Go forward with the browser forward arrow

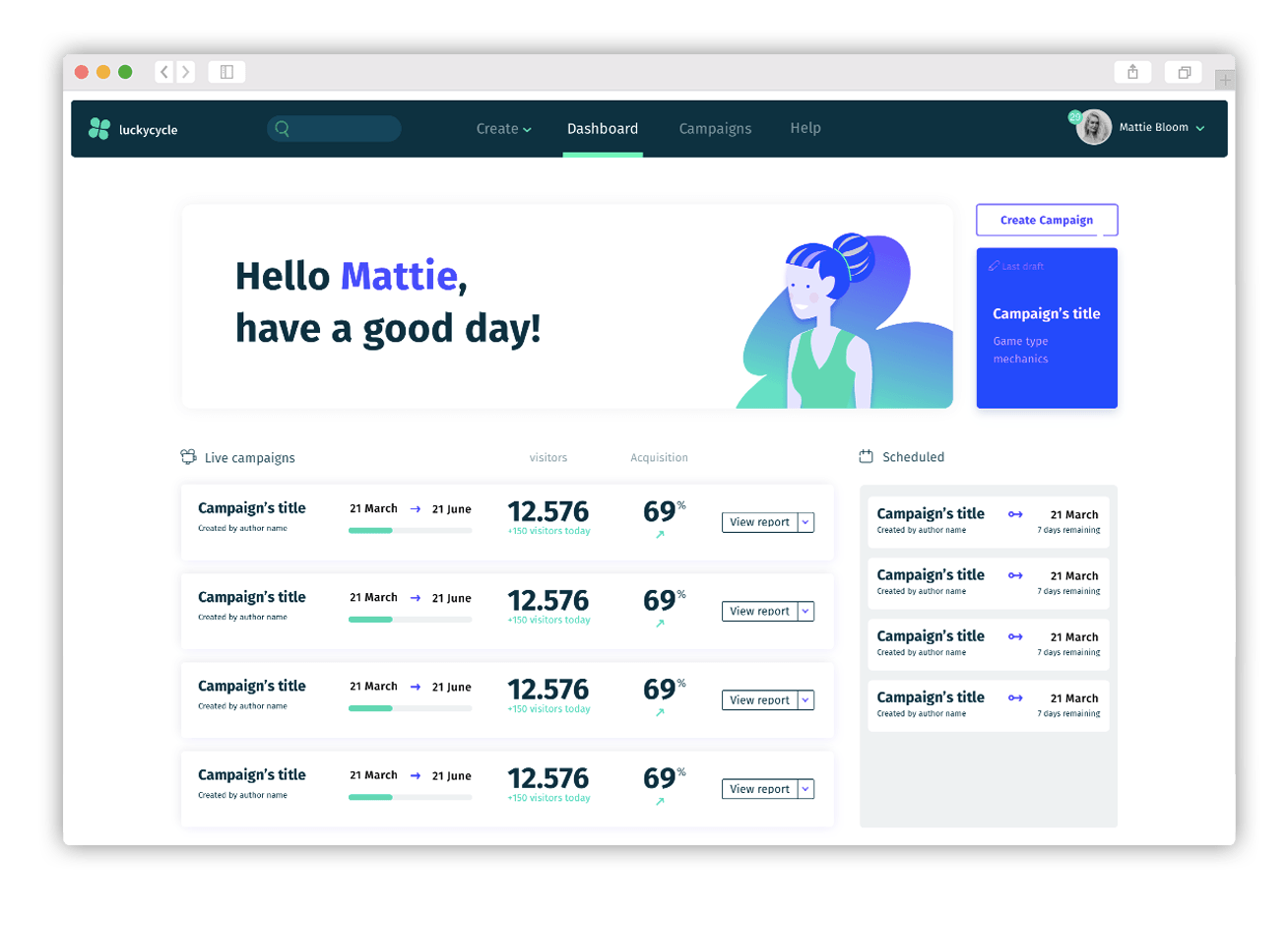(x=185, y=72)
